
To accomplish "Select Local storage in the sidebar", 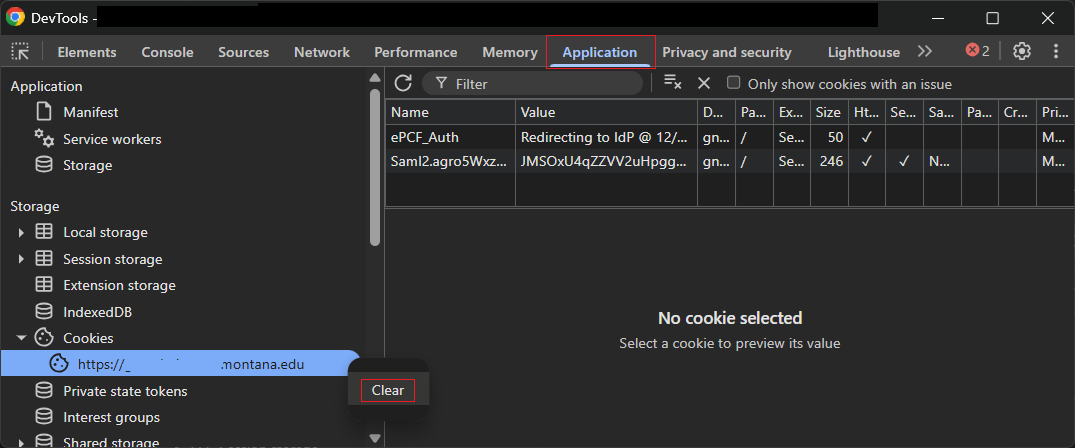I will [105, 233].
